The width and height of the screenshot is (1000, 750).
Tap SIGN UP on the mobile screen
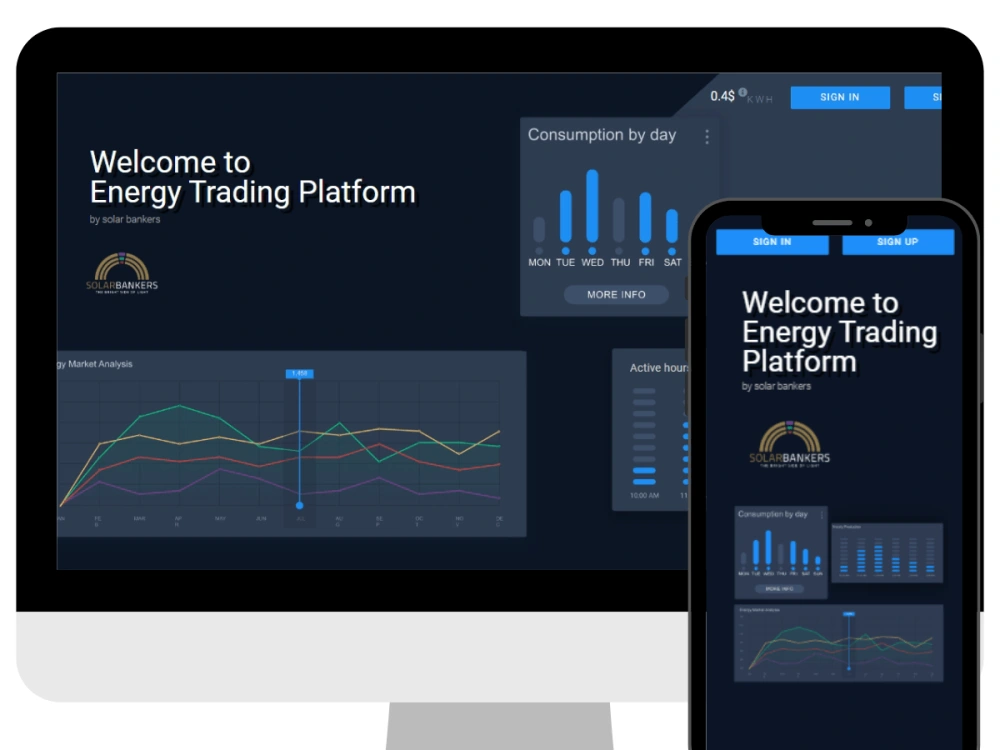[x=897, y=241]
